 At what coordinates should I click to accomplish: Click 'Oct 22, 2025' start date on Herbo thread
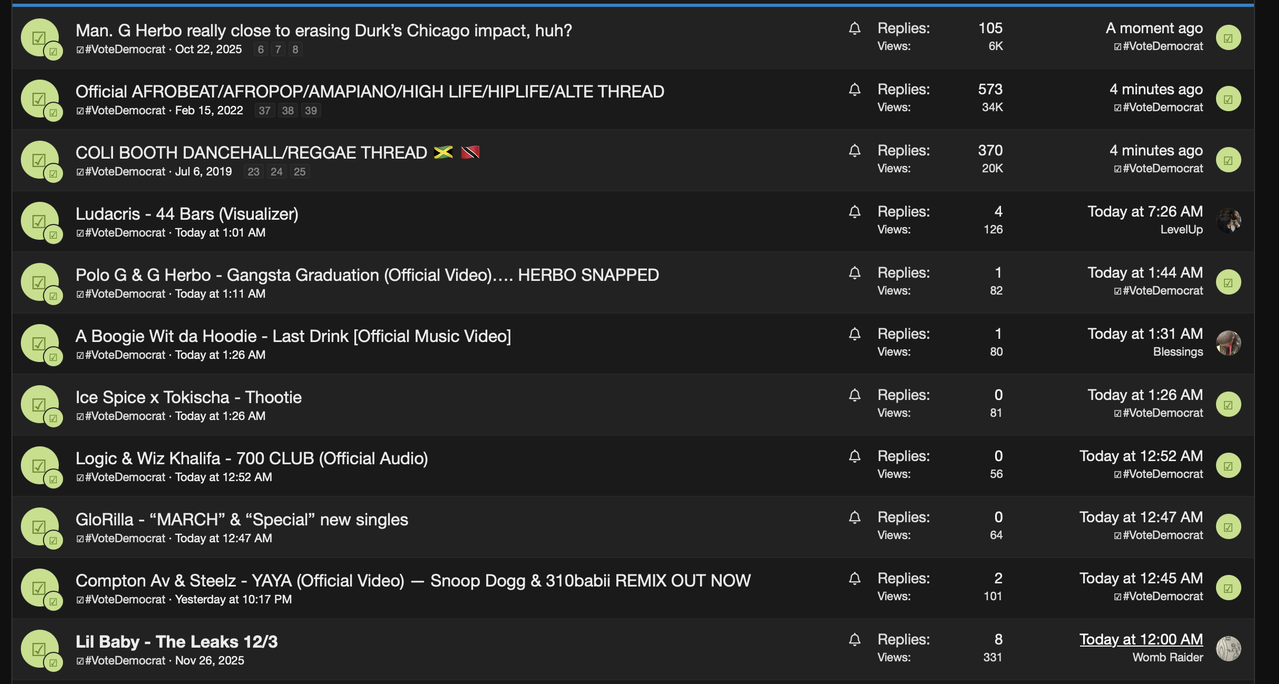[x=208, y=49]
